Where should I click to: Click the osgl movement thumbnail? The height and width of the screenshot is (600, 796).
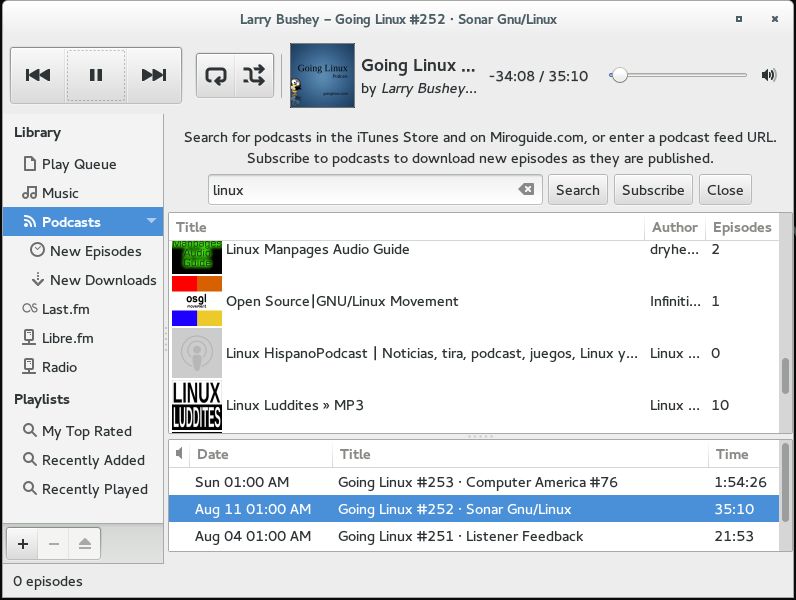click(196, 301)
